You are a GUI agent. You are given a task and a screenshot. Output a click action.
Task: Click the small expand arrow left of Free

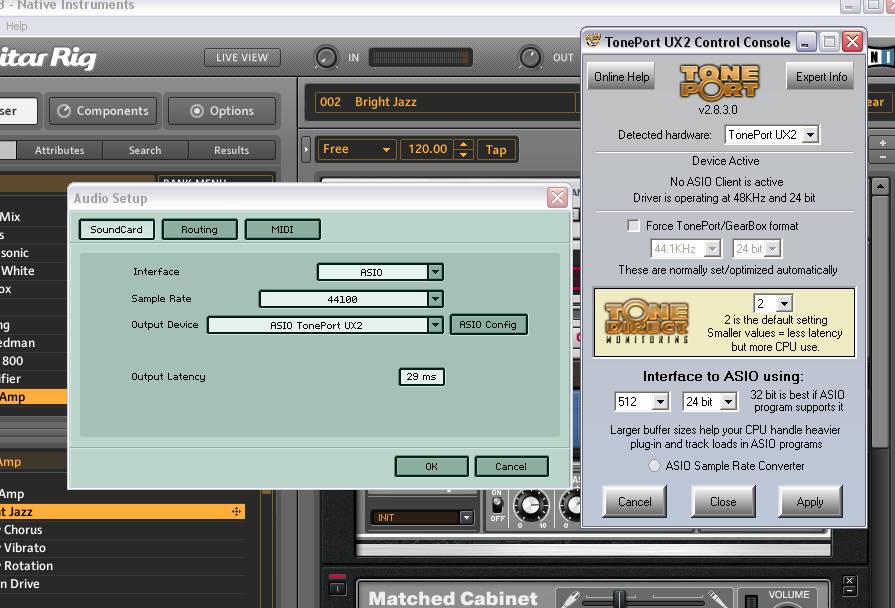(x=306, y=150)
